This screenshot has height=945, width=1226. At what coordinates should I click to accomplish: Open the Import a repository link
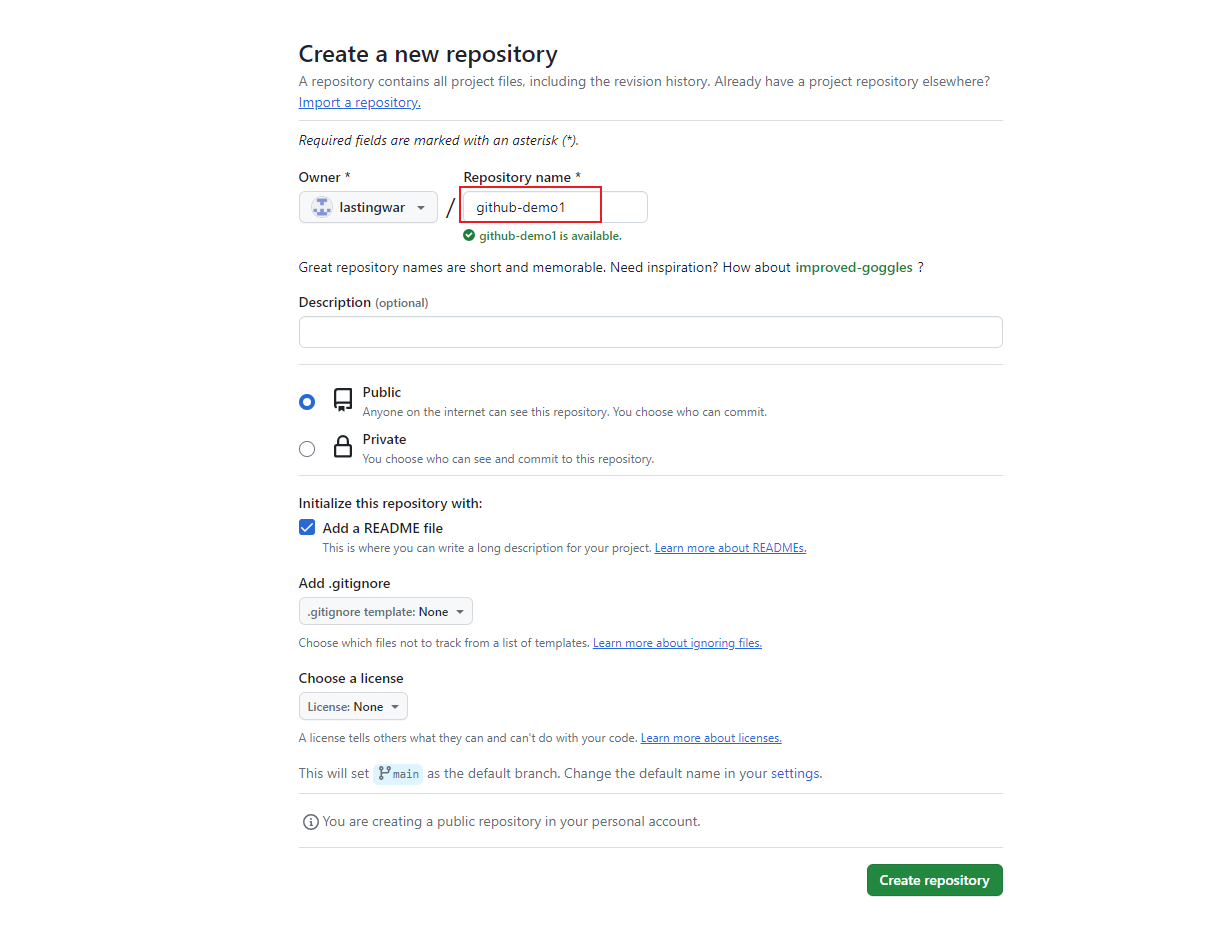(359, 102)
